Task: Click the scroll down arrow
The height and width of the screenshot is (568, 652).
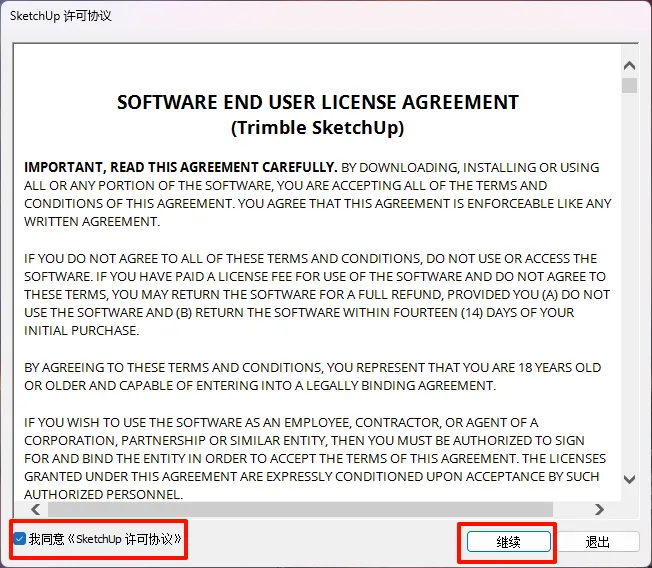Action: (630, 479)
